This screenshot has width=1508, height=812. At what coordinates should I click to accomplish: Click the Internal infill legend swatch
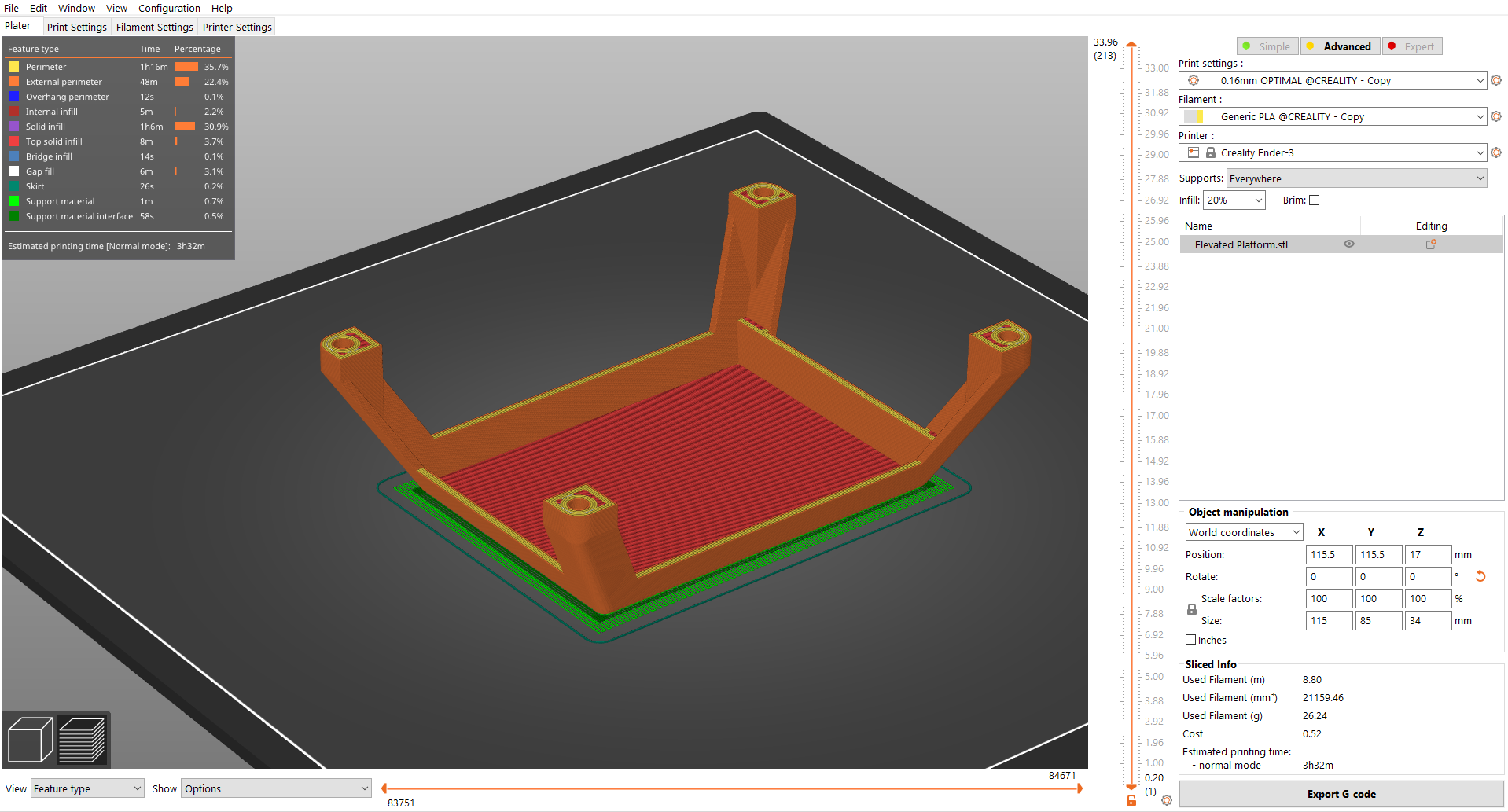13,112
